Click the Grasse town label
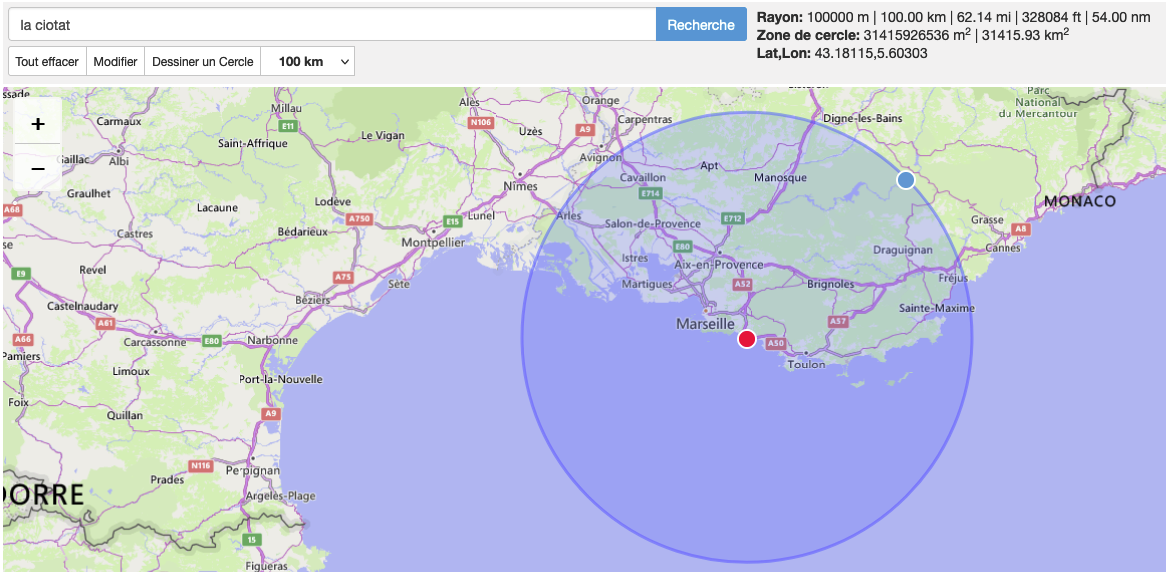Viewport: 1166px width, 572px height. click(988, 220)
